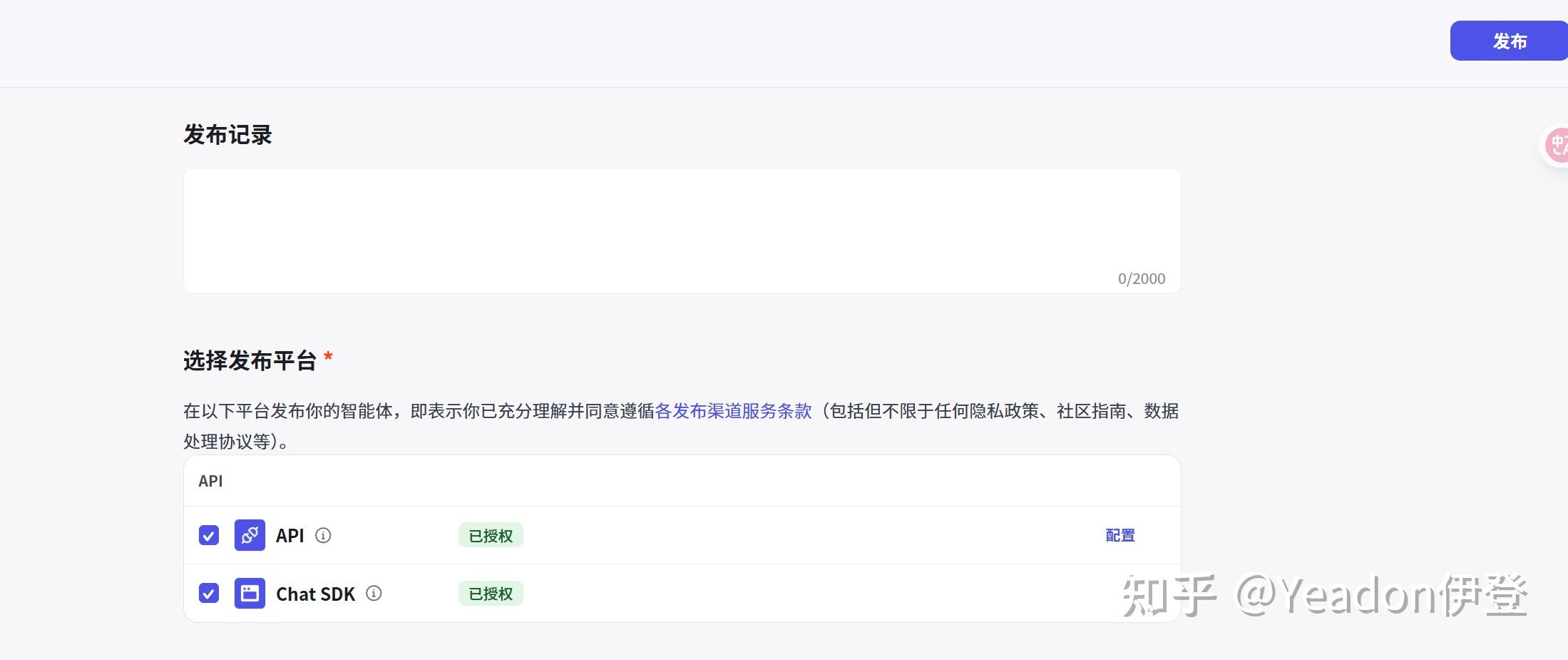Open 配置 for the API platform
The height and width of the screenshot is (660, 1568).
click(x=1119, y=535)
